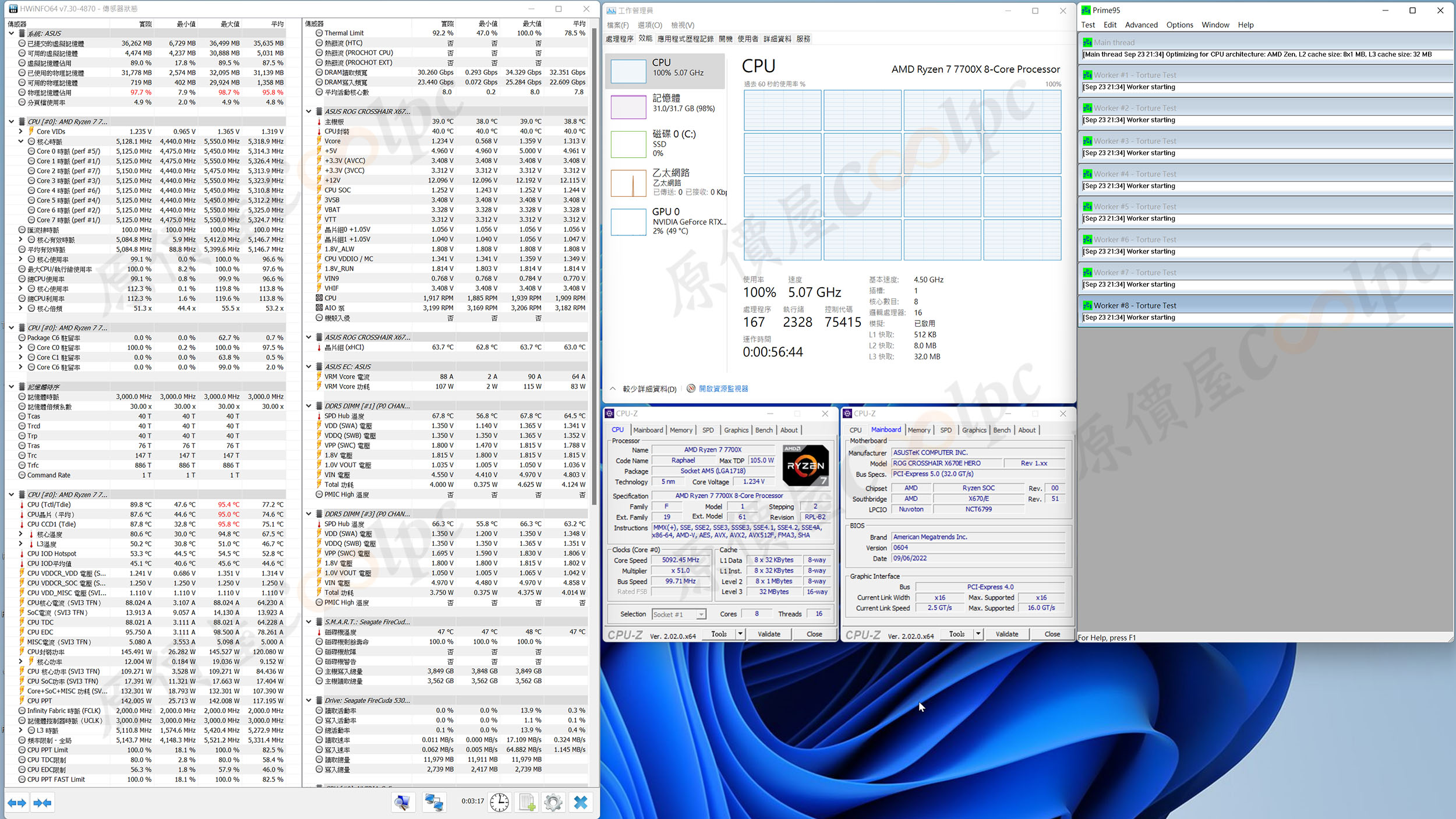Collapse the 核心時脈 core clocks list
The height and width of the screenshot is (819, 1456).
point(21,142)
